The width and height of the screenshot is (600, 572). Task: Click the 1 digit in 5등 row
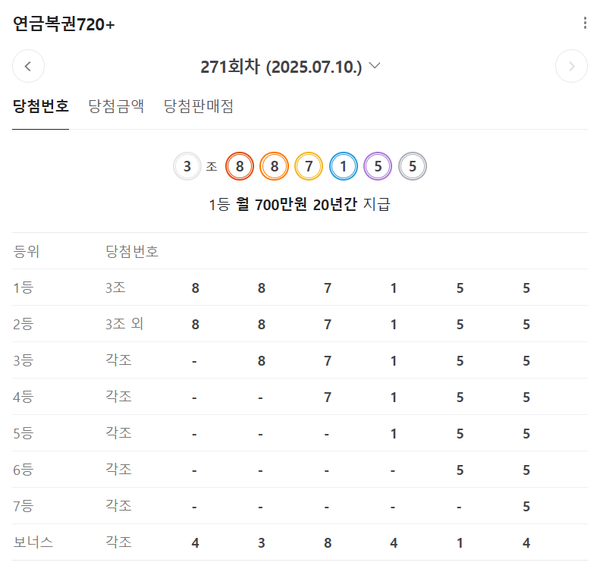pyautogui.click(x=393, y=433)
